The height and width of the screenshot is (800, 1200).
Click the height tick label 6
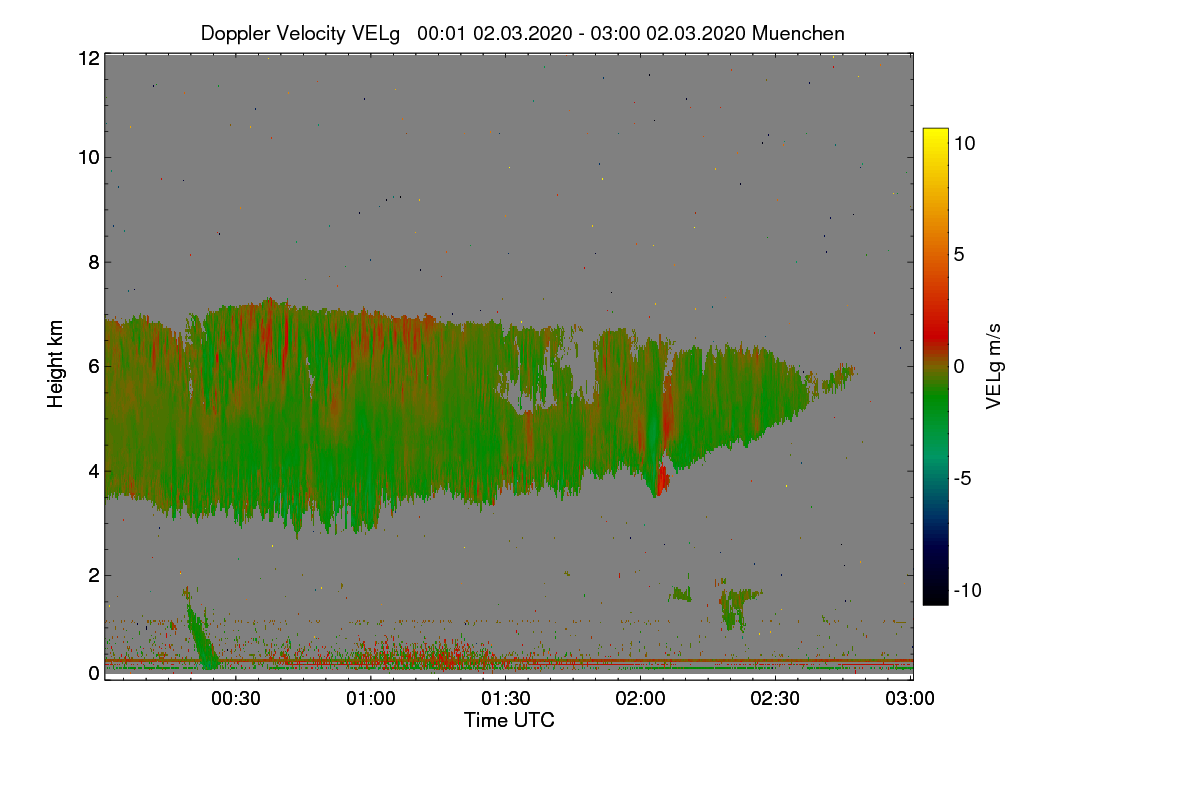pyautogui.click(x=93, y=367)
